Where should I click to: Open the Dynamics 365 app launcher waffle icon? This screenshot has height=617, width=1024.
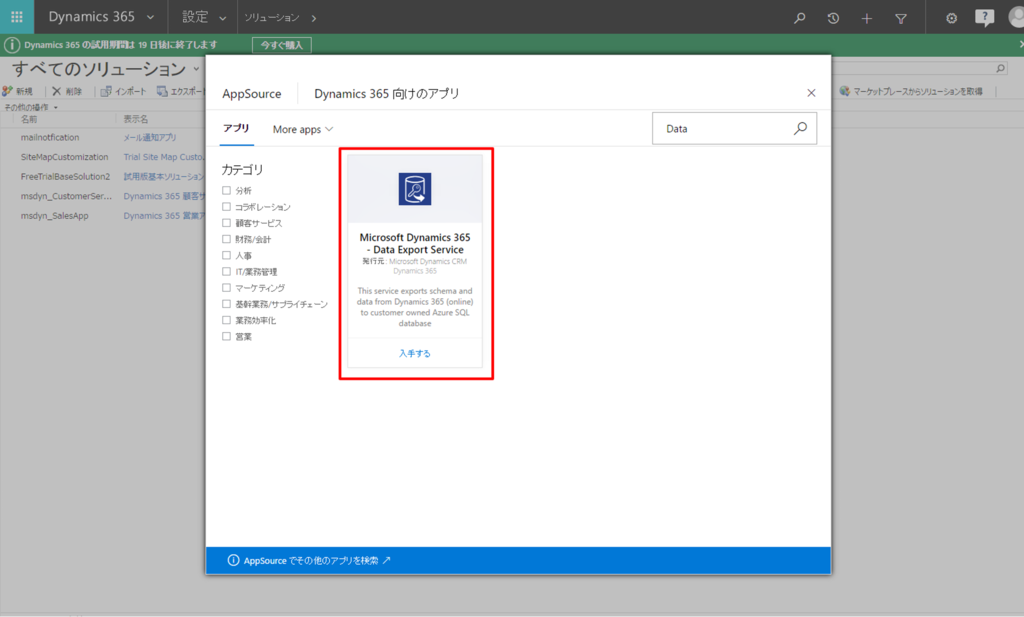17,17
